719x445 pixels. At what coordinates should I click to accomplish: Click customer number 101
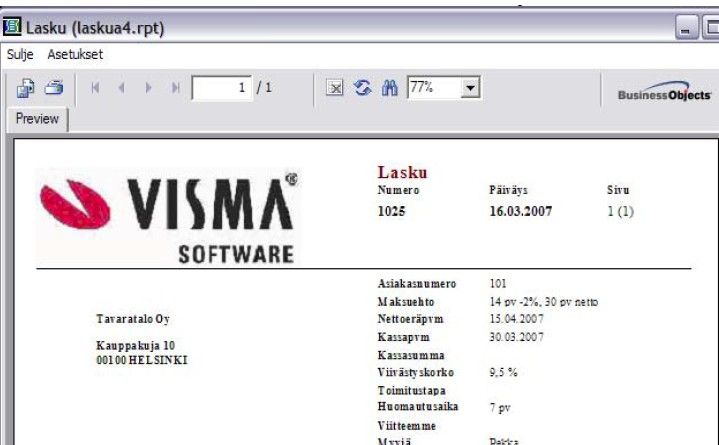point(498,284)
